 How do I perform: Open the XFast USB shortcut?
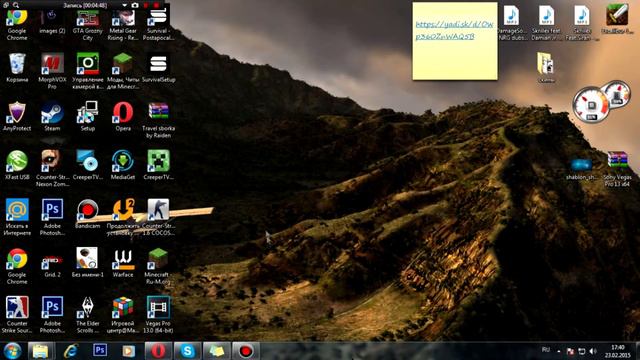click(x=17, y=165)
